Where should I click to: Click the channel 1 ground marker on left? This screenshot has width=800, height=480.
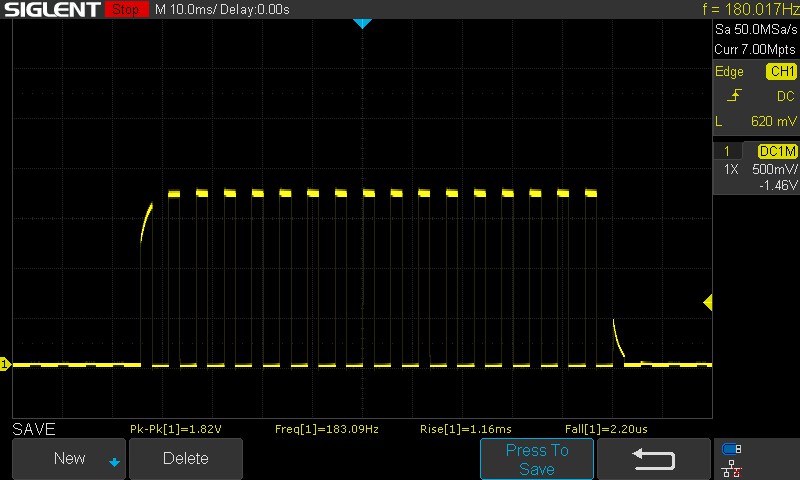point(5,365)
